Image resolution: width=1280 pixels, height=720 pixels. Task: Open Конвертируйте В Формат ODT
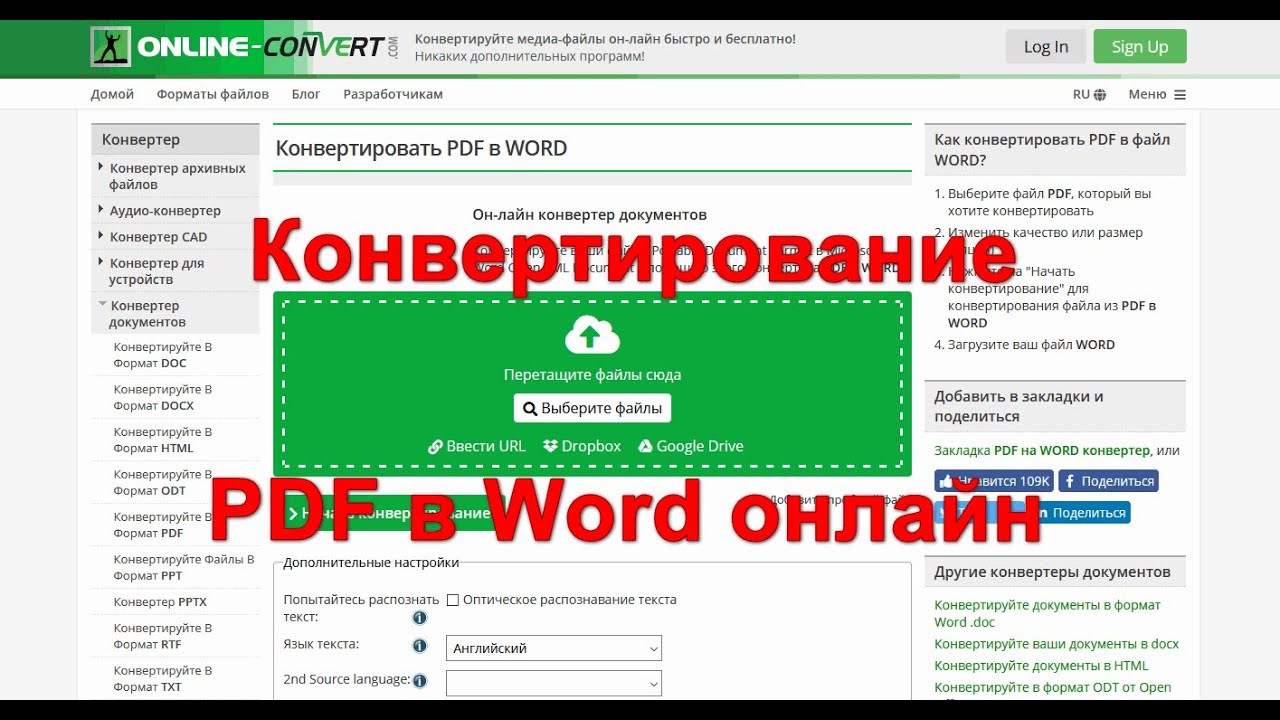click(163, 482)
